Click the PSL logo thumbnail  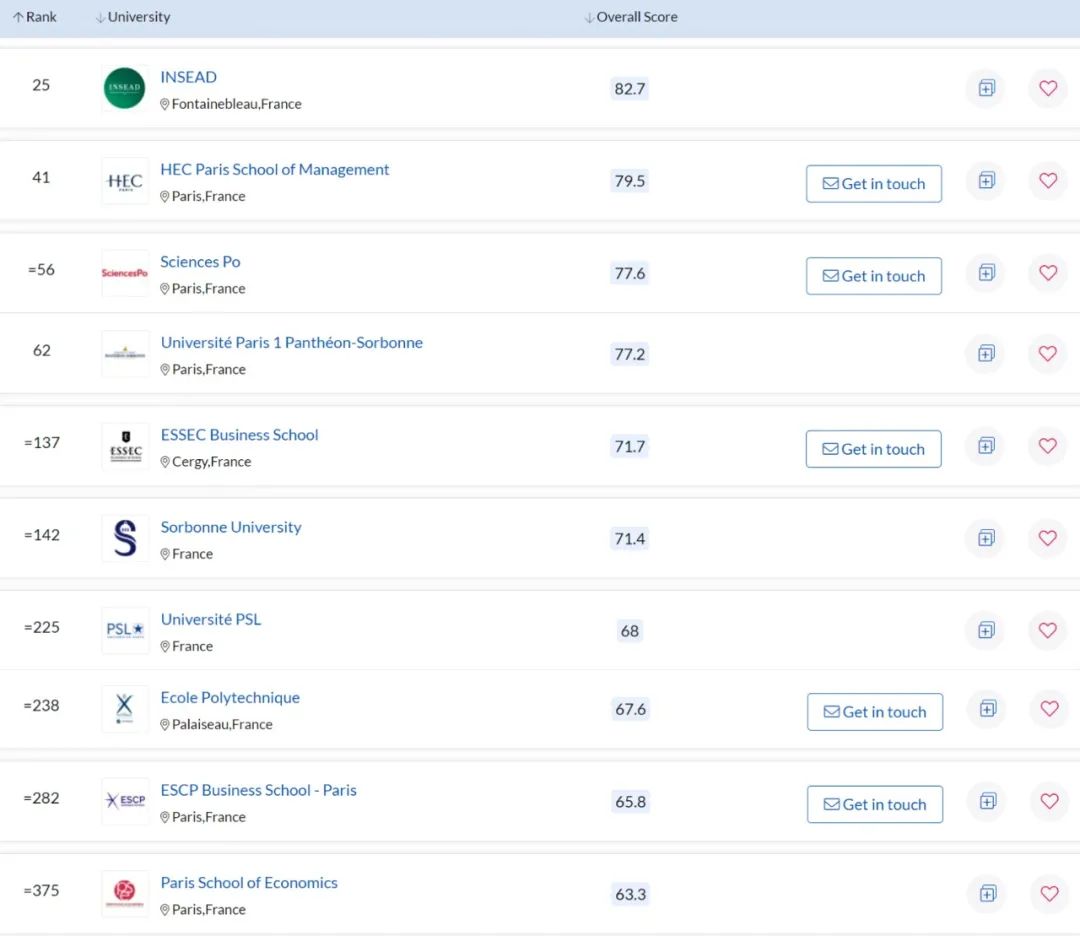pyautogui.click(x=125, y=630)
